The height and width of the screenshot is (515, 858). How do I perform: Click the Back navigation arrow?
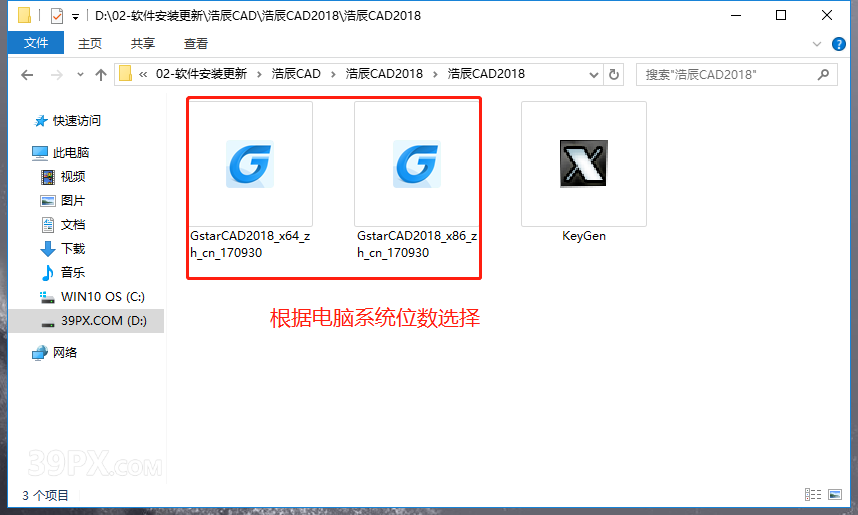27,74
